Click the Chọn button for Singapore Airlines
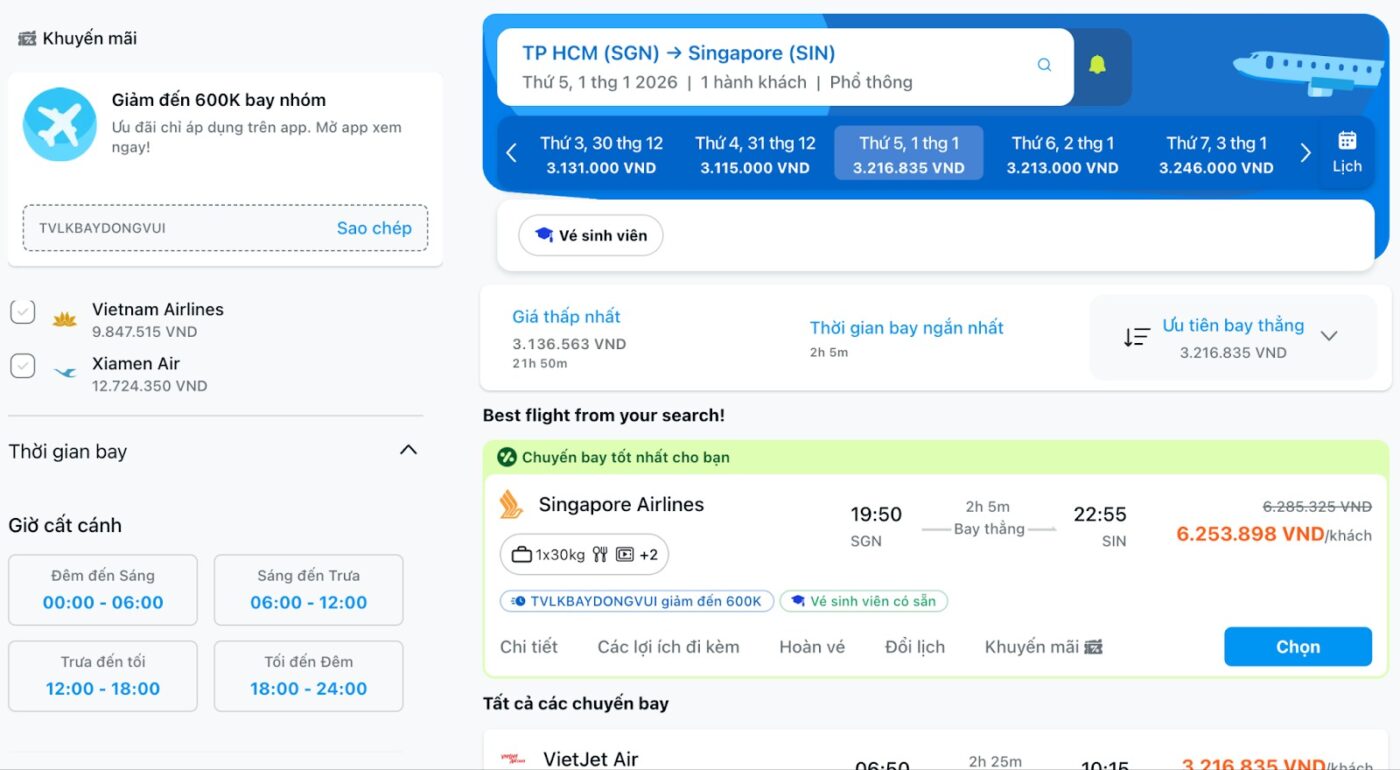Viewport: 1400px width, 770px height. coord(1297,647)
